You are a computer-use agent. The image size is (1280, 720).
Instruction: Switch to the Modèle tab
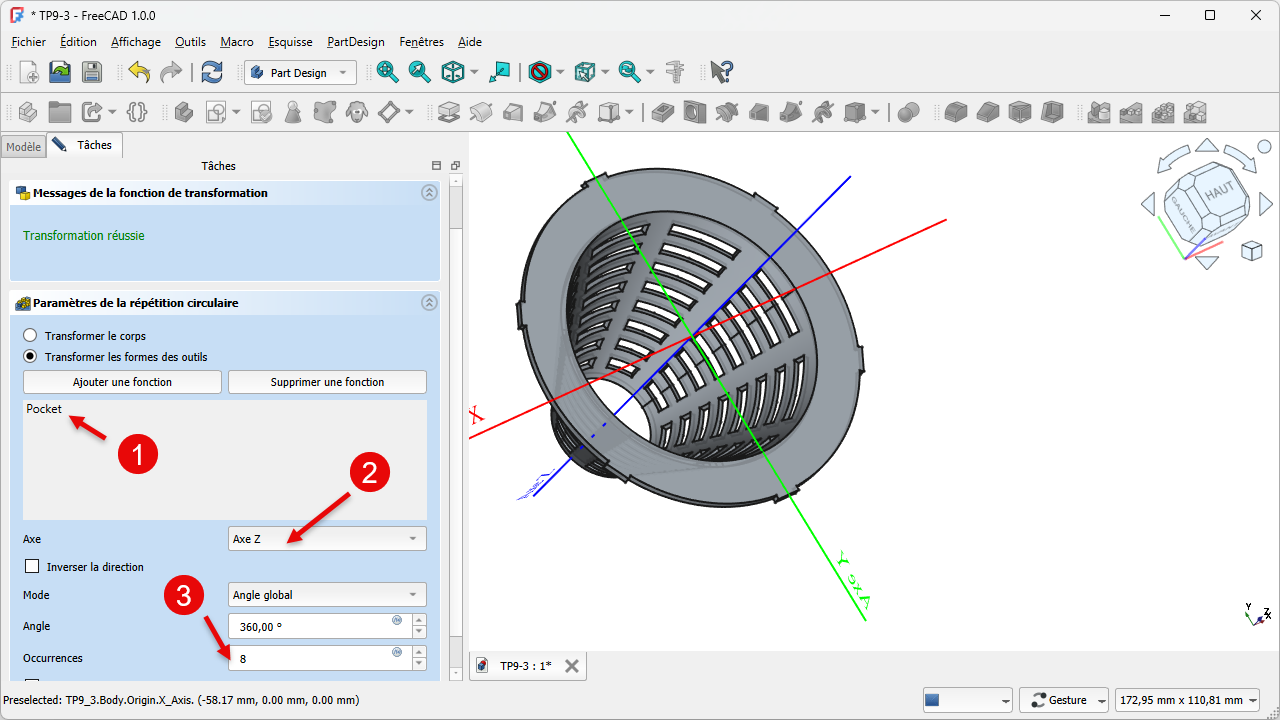(23, 147)
